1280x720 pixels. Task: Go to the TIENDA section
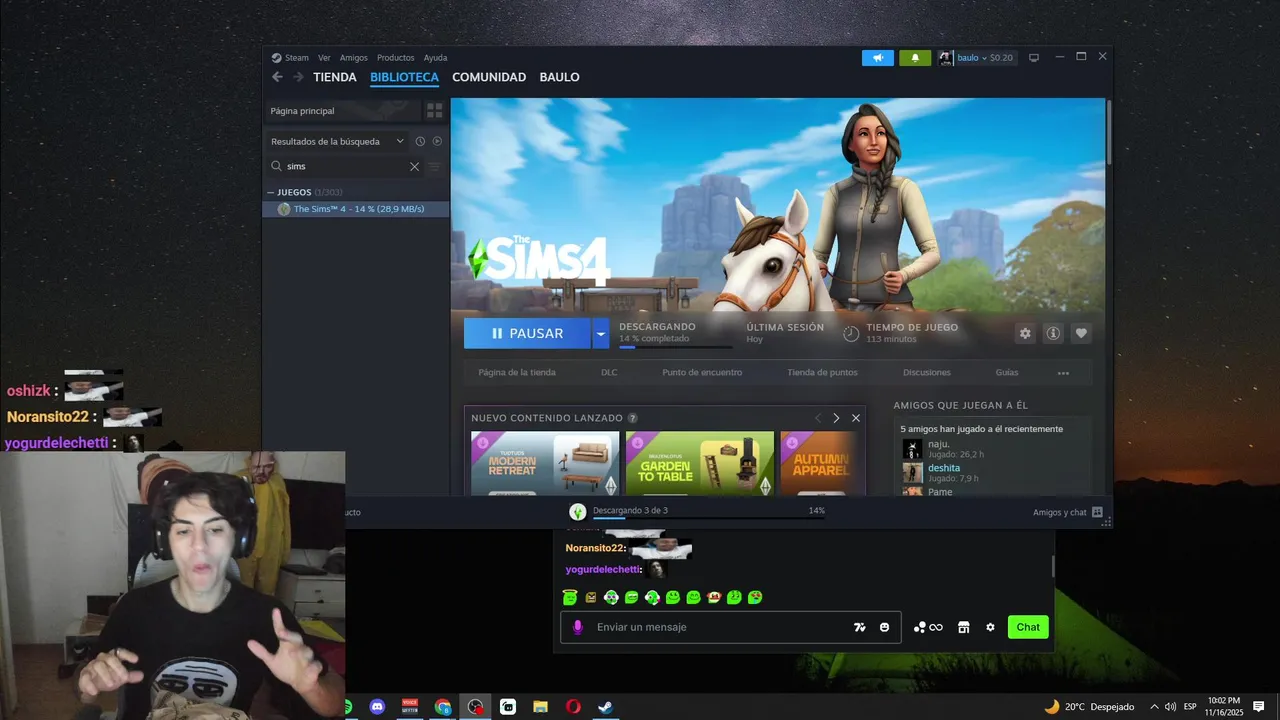334,77
